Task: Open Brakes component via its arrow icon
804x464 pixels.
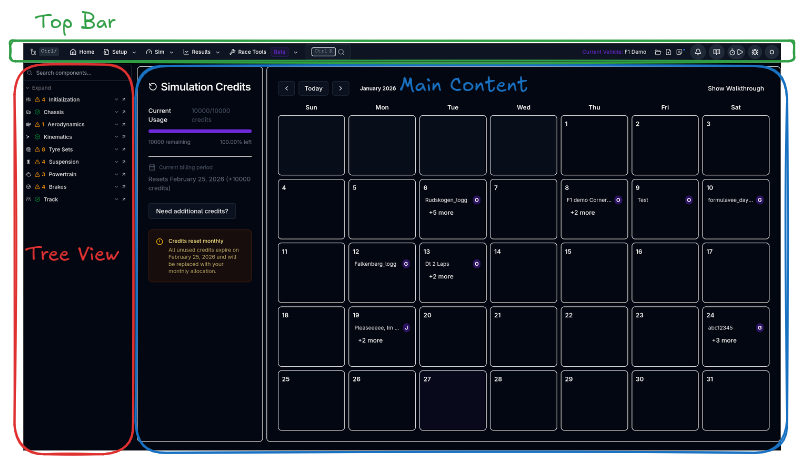Action: [124, 187]
